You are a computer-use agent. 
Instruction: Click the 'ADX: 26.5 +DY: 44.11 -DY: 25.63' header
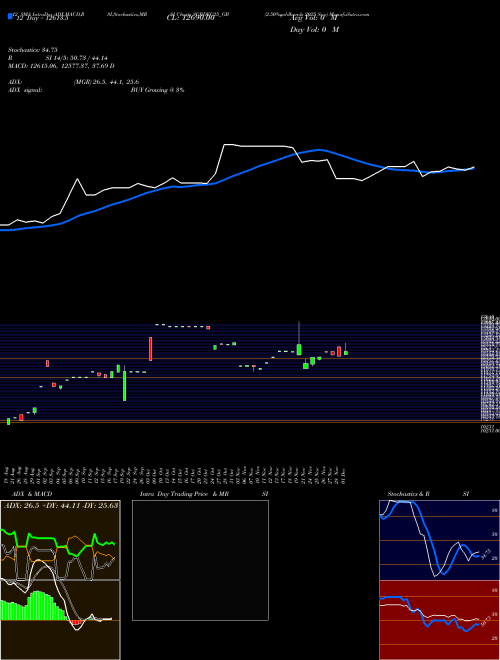[61, 505]
